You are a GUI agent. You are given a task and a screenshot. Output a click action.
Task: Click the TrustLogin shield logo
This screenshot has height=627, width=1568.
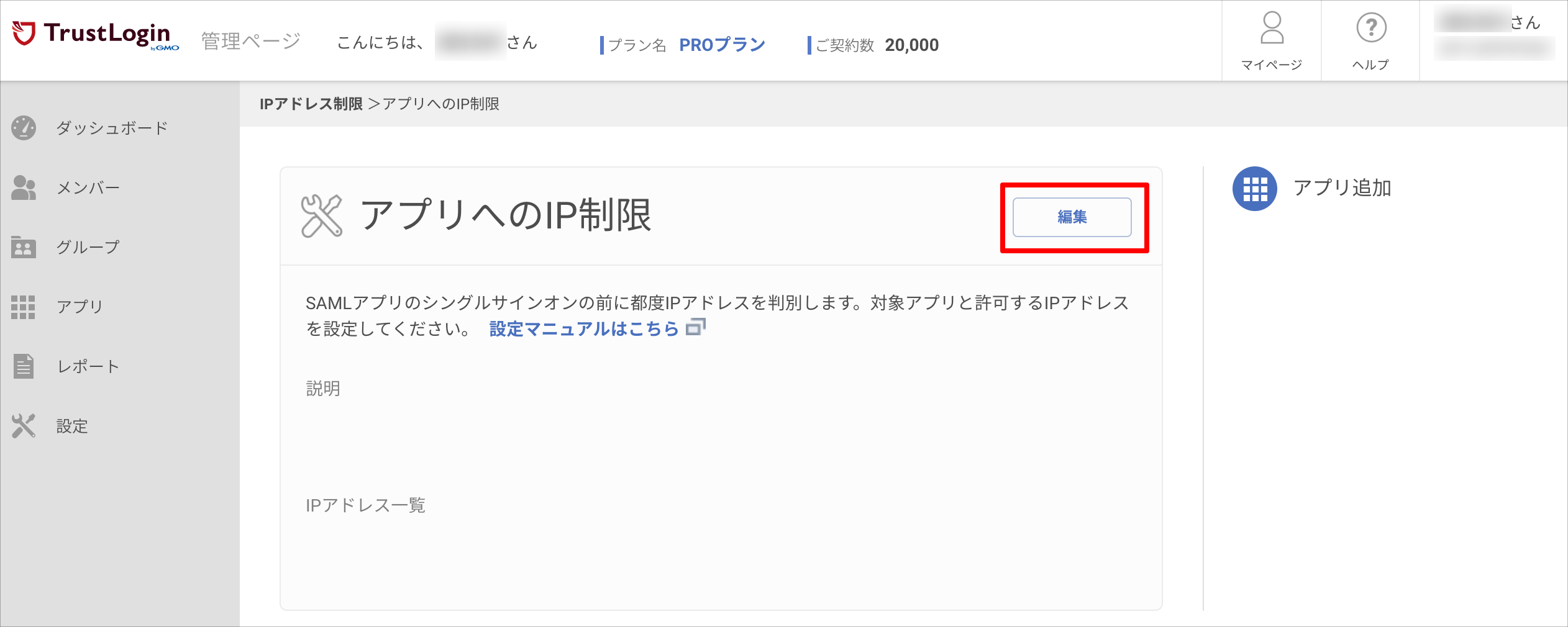[x=24, y=34]
